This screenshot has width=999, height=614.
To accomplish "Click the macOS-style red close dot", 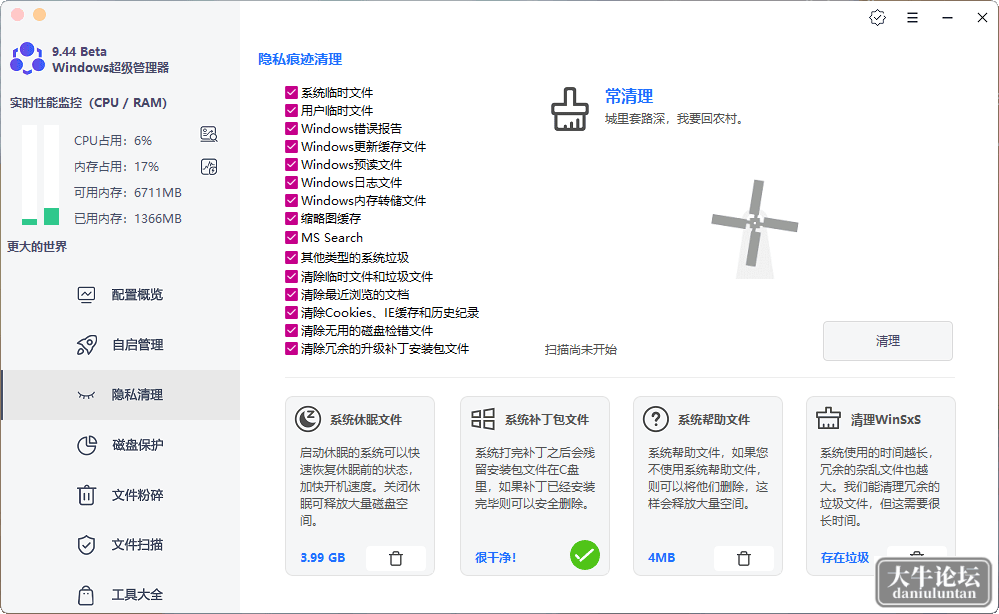I will 18,15.
